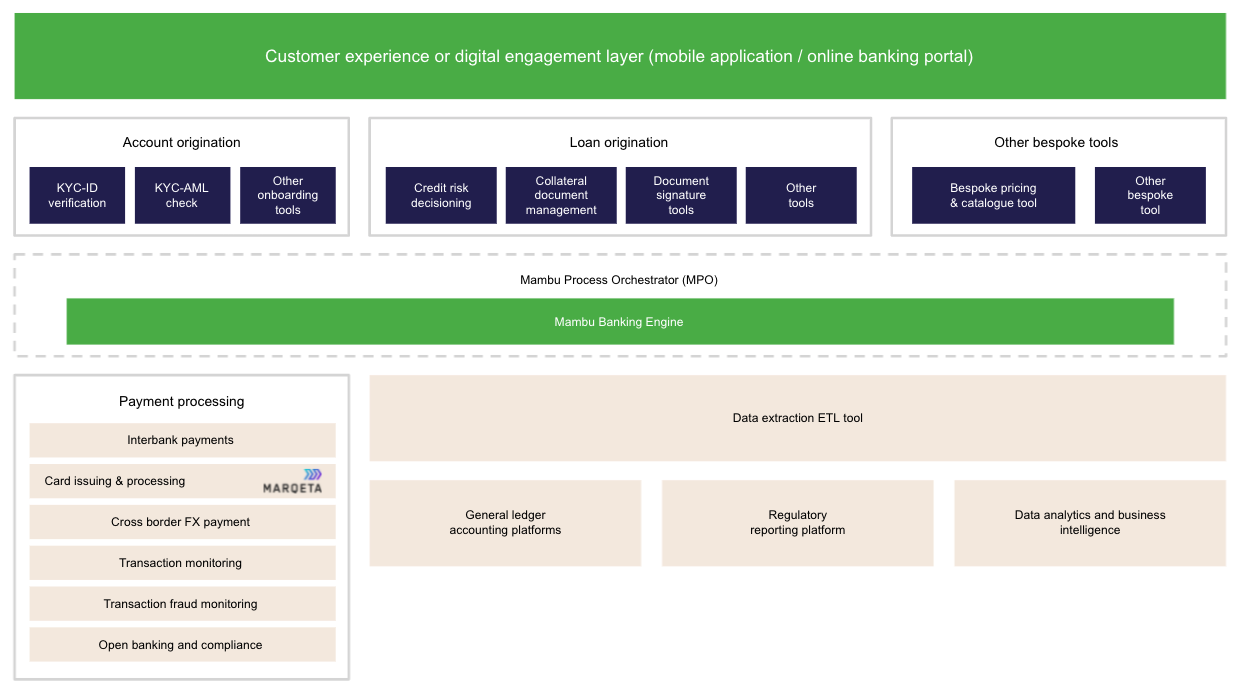Click the Transaction monitoring row

tap(182, 563)
